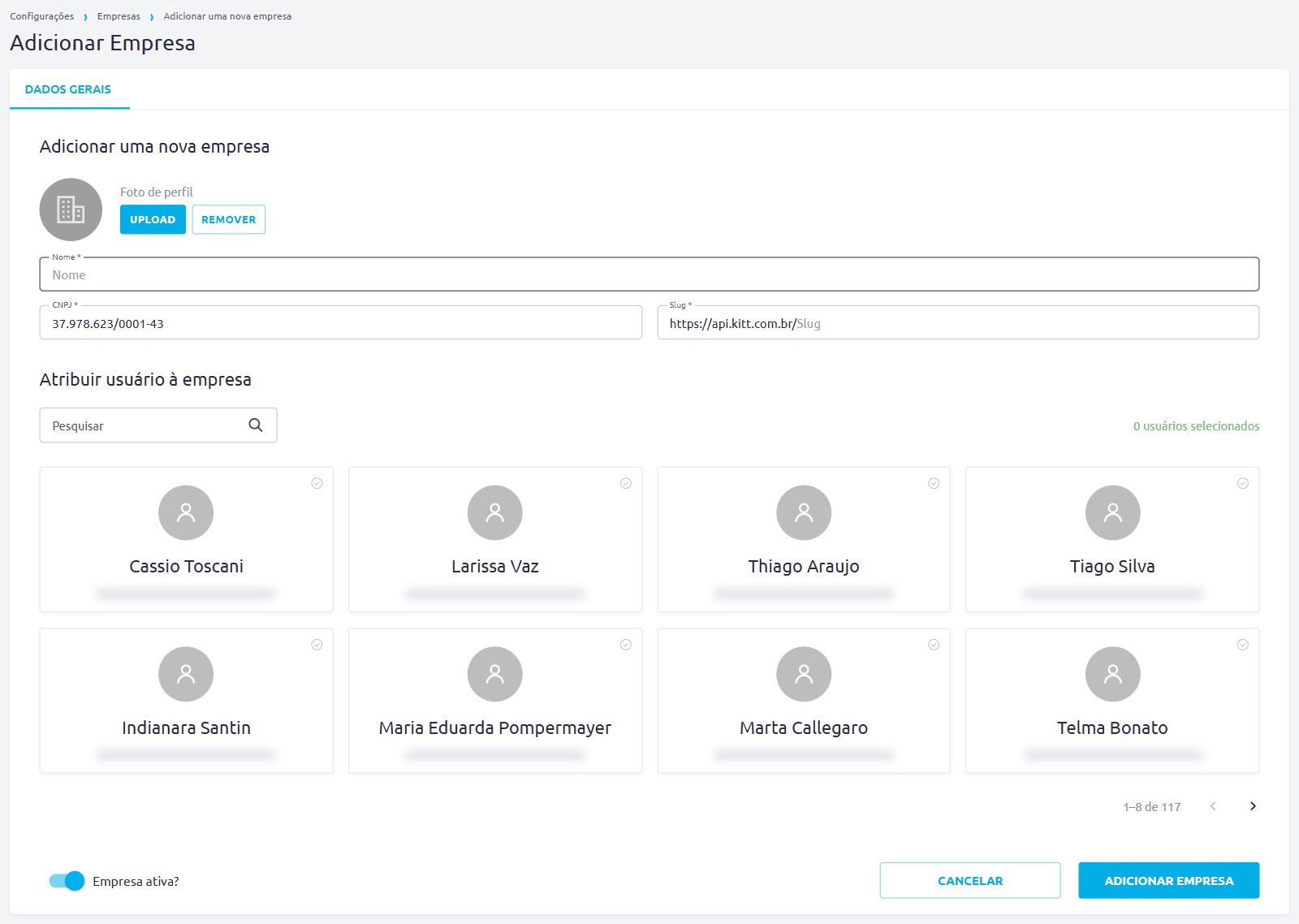The height and width of the screenshot is (924, 1299).
Task: Focus the Slug input field
Action: pyautogui.click(x=958, y=322)
